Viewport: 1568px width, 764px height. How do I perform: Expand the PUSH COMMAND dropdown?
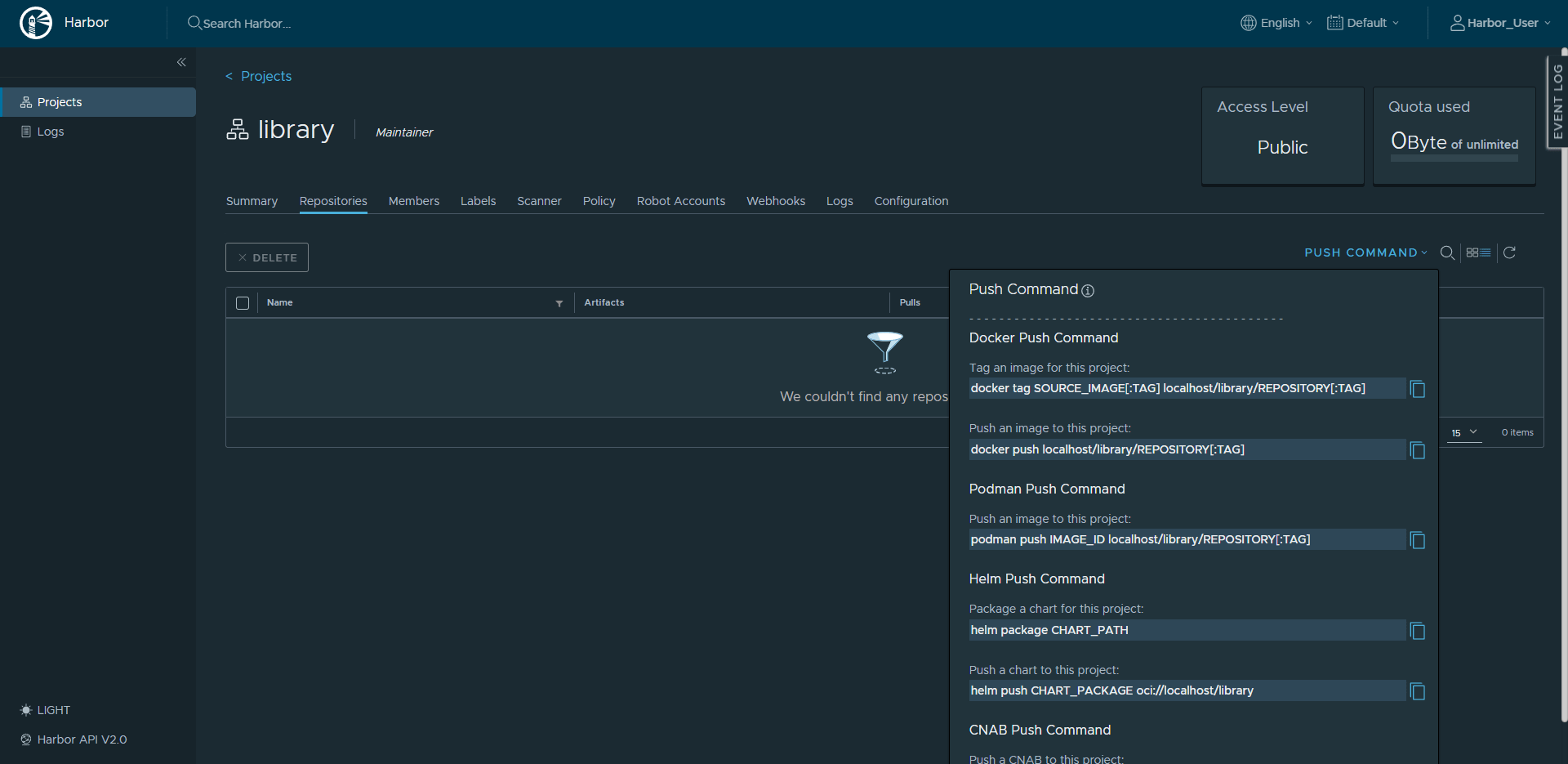pos(1366,252)
